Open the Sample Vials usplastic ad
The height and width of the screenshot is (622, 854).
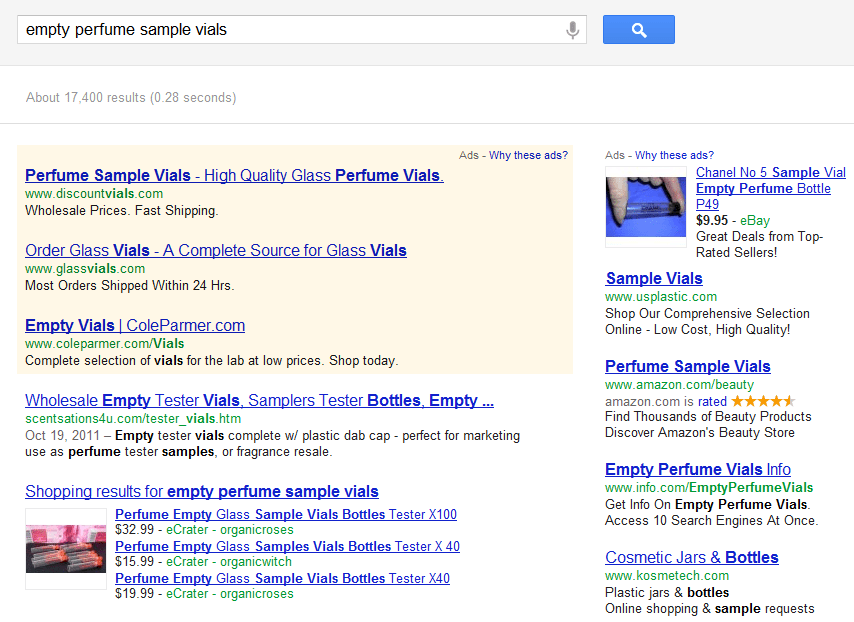pyautogui.click(x=654, y=278)
